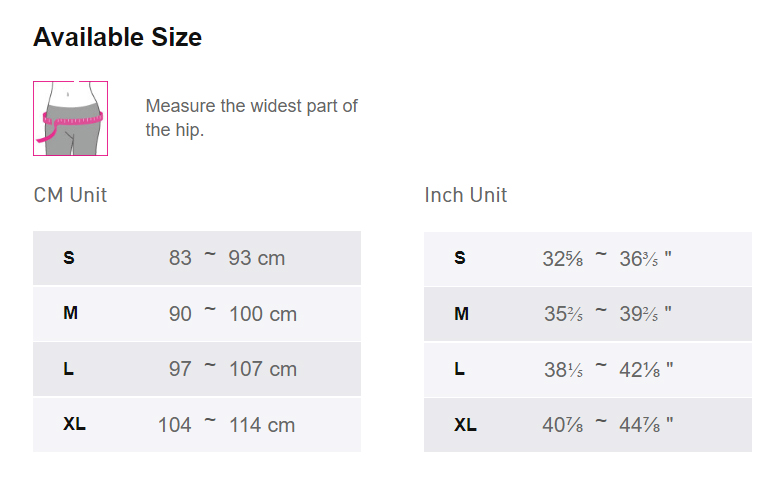Click the hip measuring instruction text
Image resolution: width=782 pixels, height=495 pixels.
pyautogui.click(x=251, y=118)
